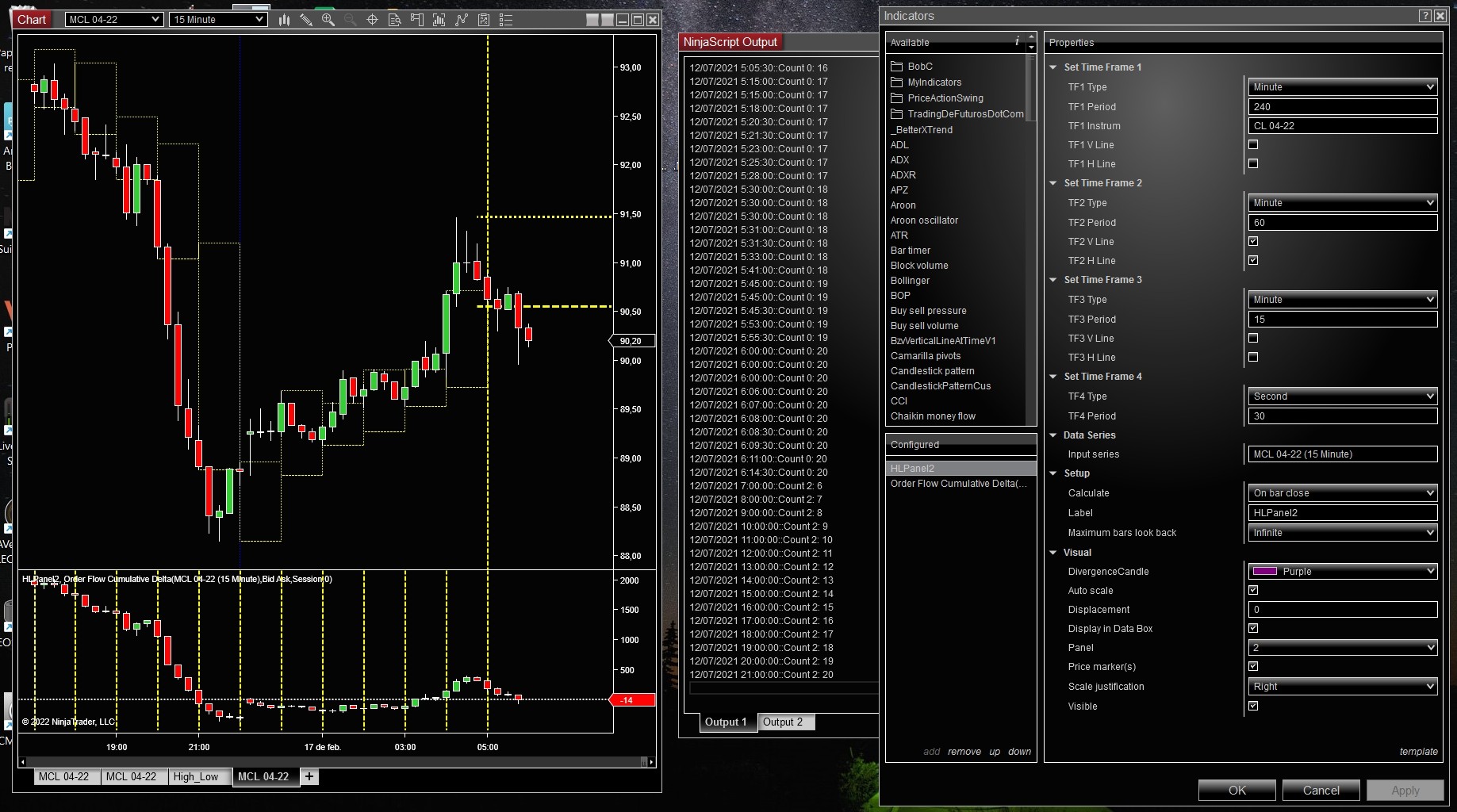Collapse the Set Time Frame 1 section

click(x=1053, y=67)
